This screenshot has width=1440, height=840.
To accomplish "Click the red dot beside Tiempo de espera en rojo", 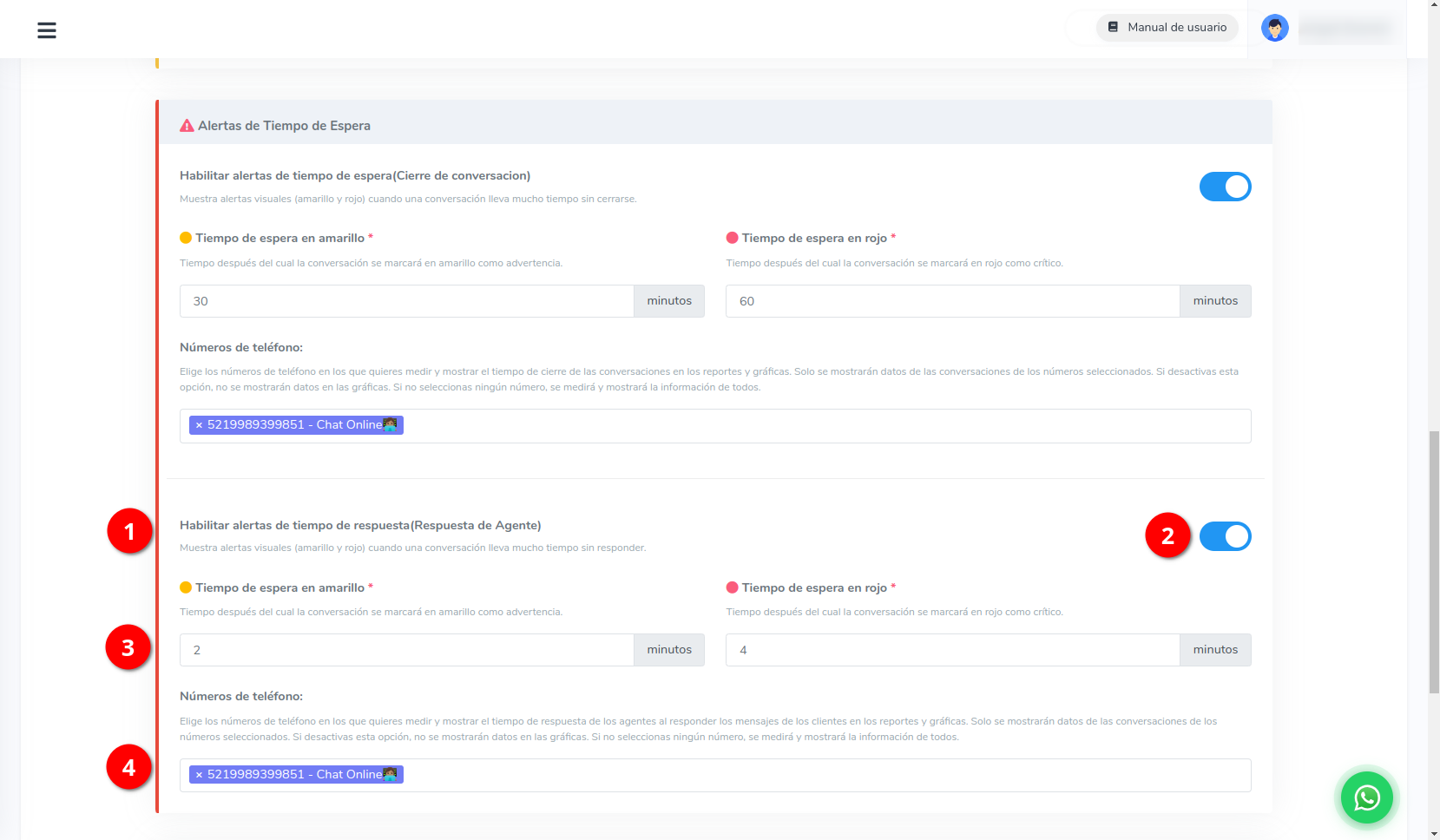I will click(x=731, y=236).
